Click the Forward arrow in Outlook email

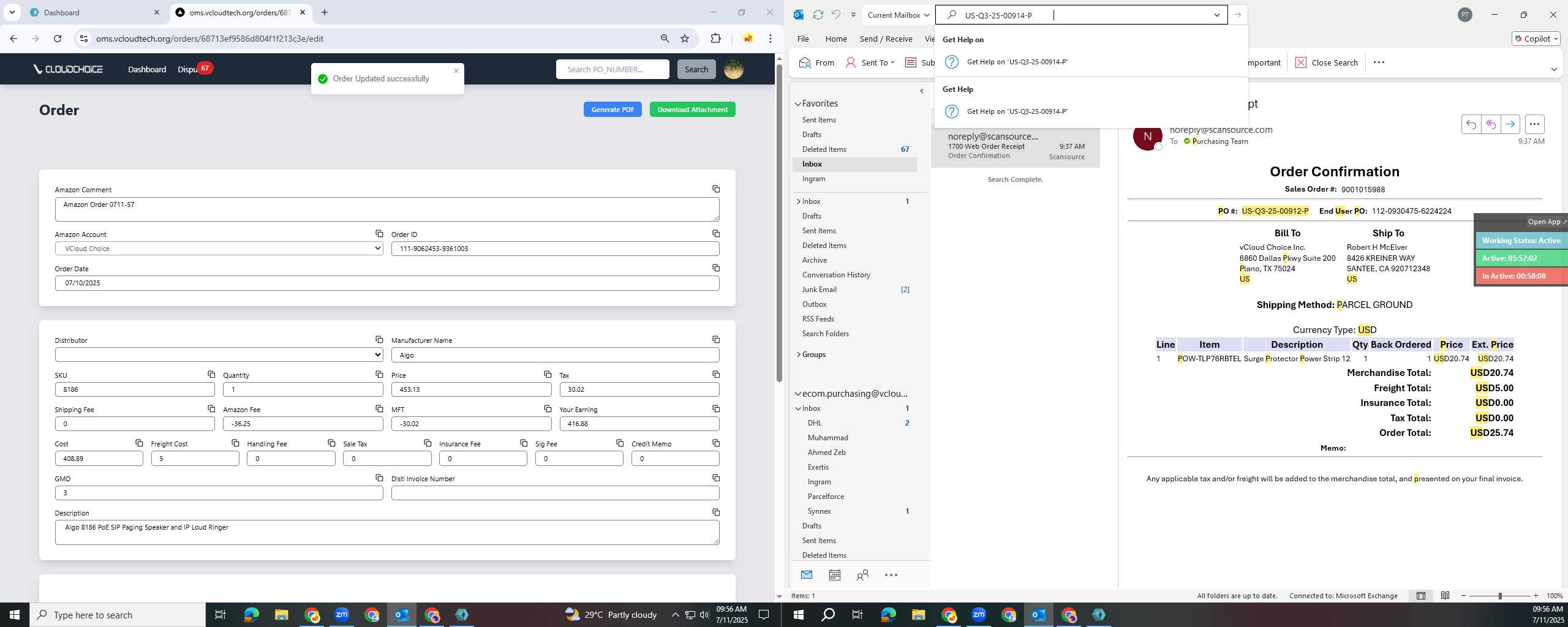[x=1510, y=124]
